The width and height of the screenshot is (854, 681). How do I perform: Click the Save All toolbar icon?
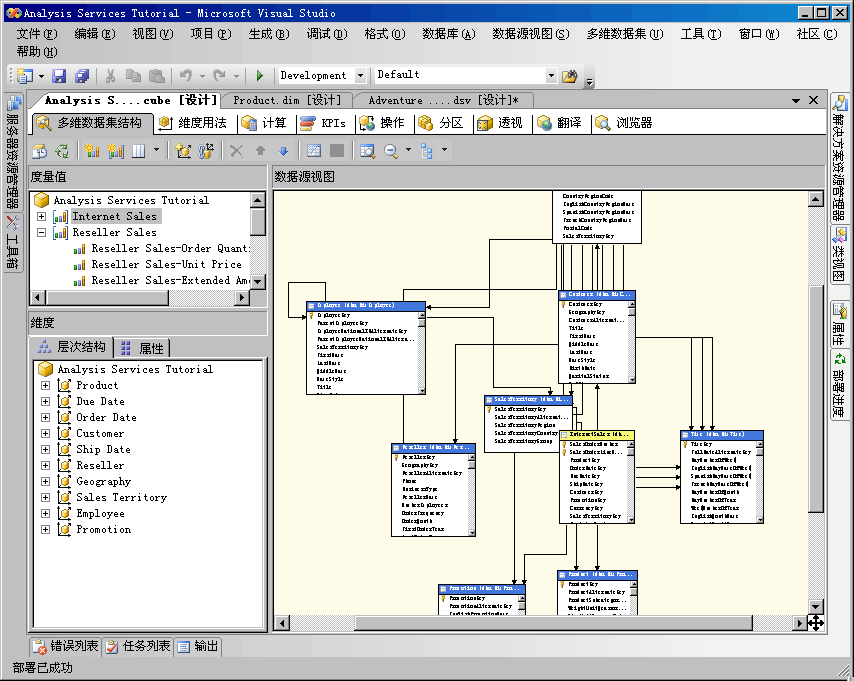click(x=81, y=76)
